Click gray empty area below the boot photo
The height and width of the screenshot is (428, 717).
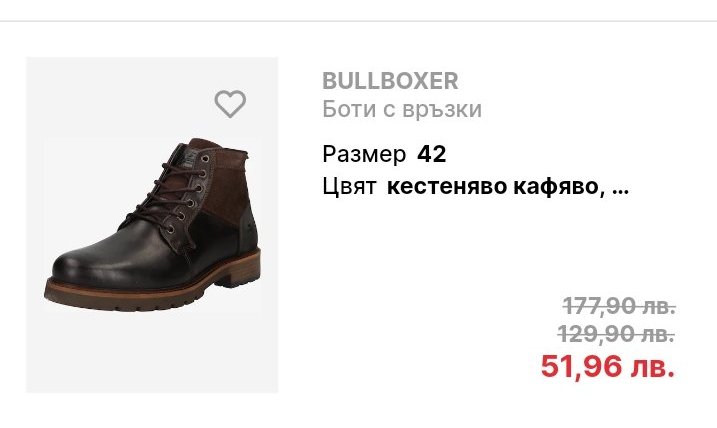152,354
